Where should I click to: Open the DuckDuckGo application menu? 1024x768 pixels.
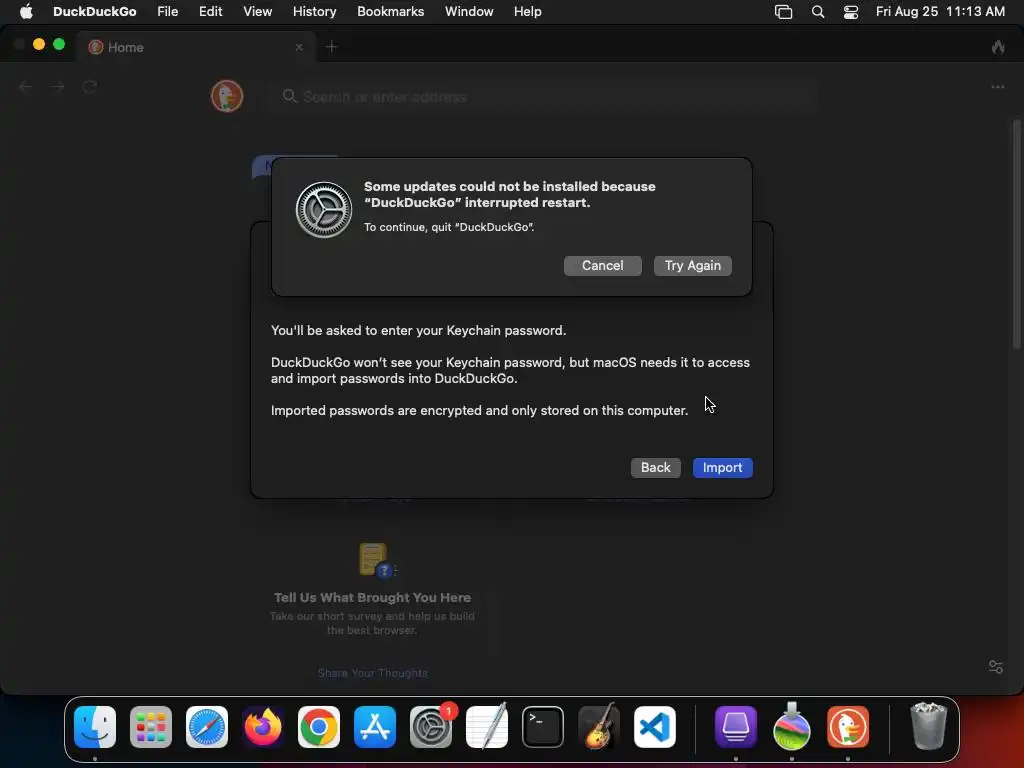tap(95, 12)
